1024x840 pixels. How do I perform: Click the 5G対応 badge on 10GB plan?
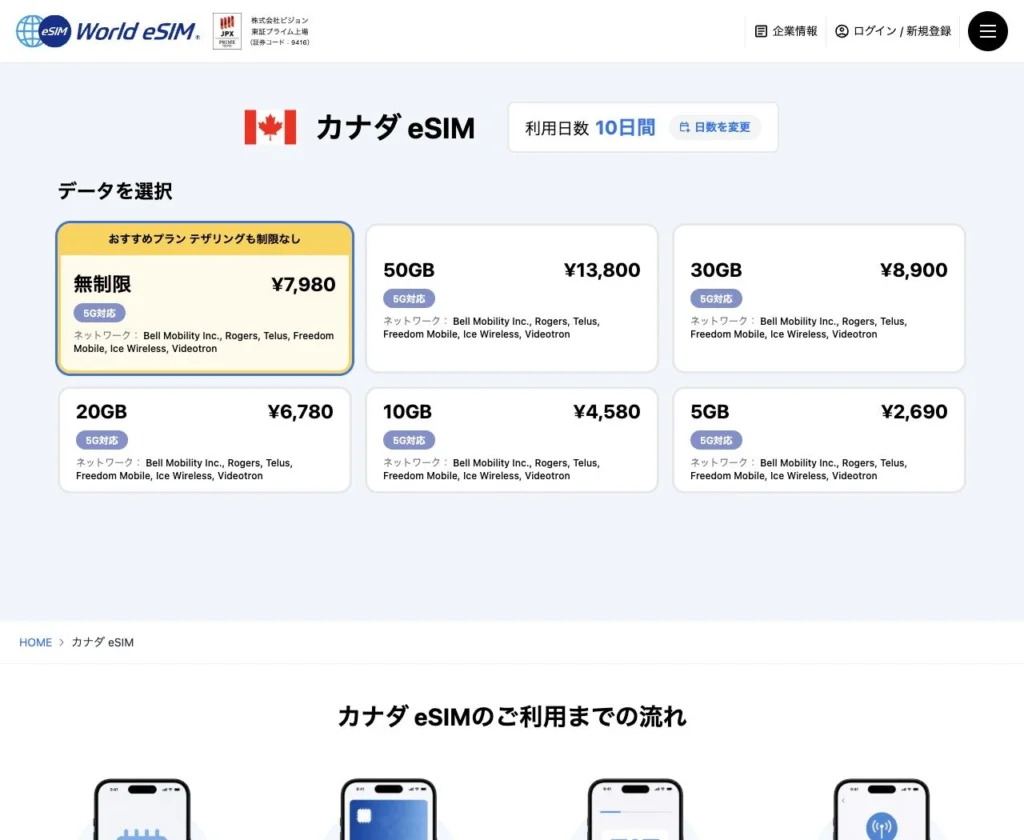pos(409,440)
